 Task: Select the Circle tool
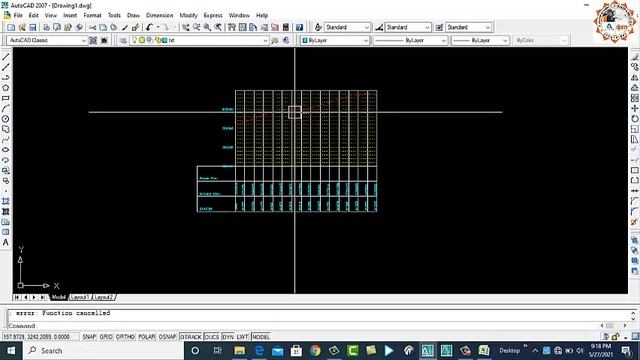tap(6, 119)
